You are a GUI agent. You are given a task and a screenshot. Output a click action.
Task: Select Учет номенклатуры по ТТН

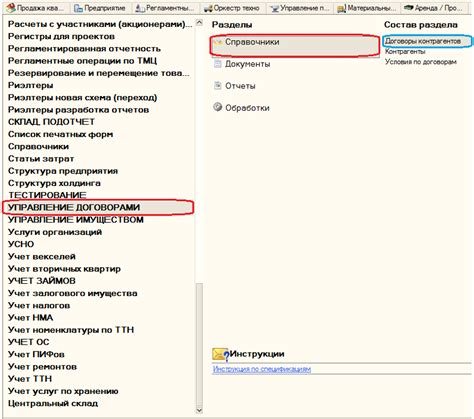click(x=71, y=330)
